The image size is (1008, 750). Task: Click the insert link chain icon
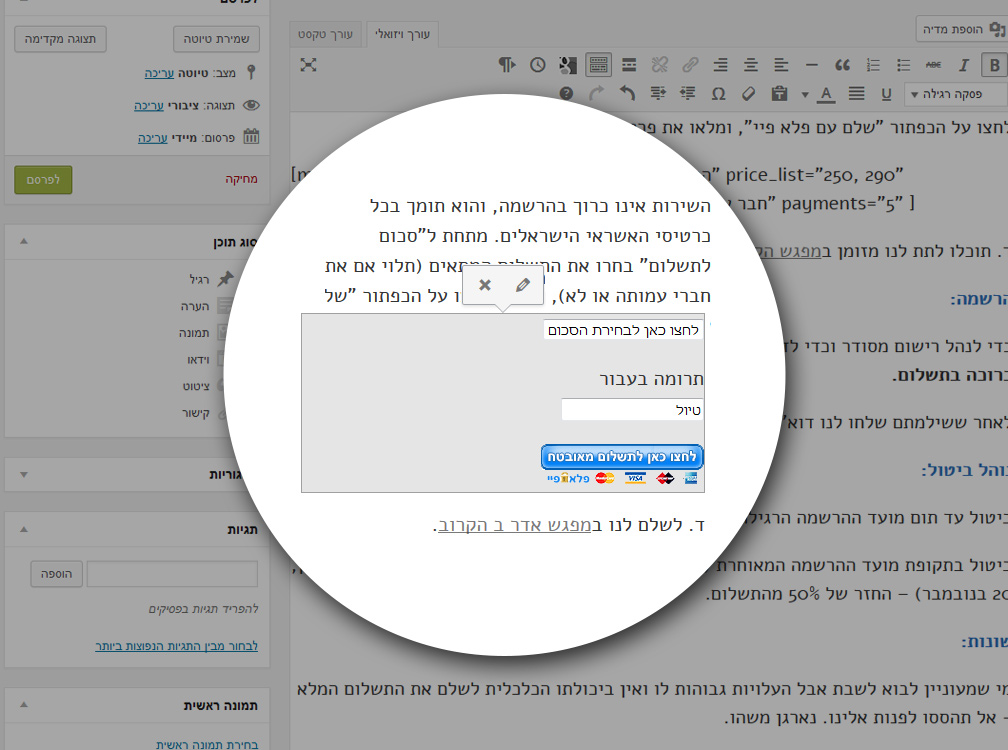[x=690, y=65]
